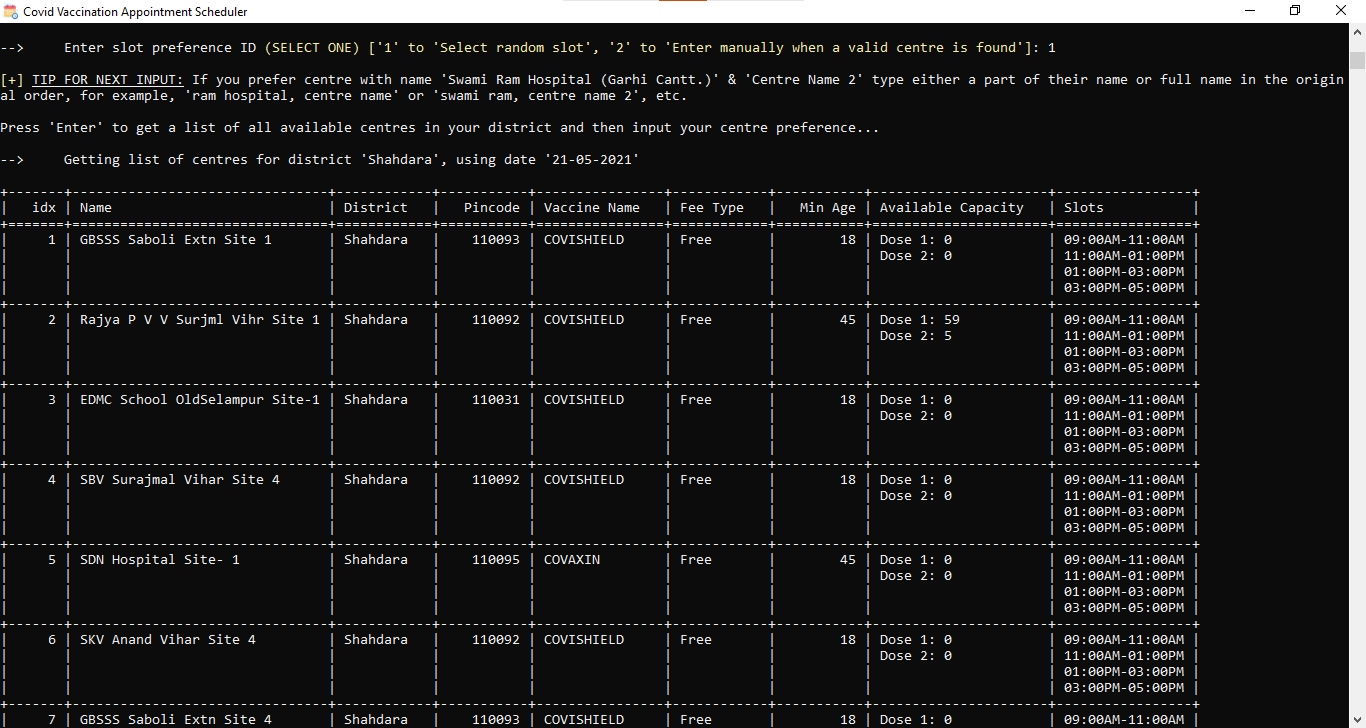1366x728 pixels.
Task: Select 'GBSSS Saboli Extn Site 1' centre name
Action: [176, 240]
